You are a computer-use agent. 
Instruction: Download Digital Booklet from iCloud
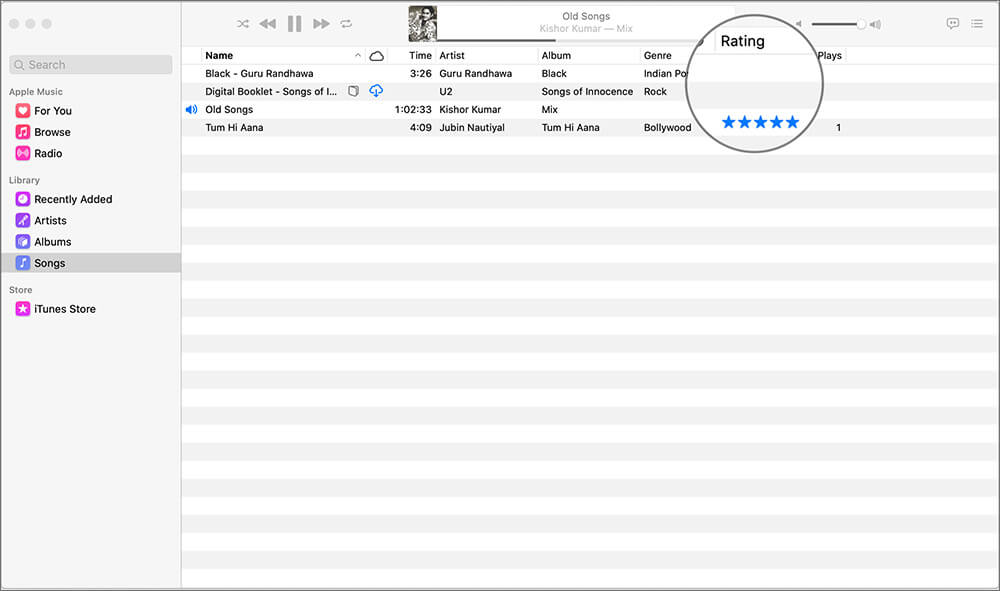376,91
